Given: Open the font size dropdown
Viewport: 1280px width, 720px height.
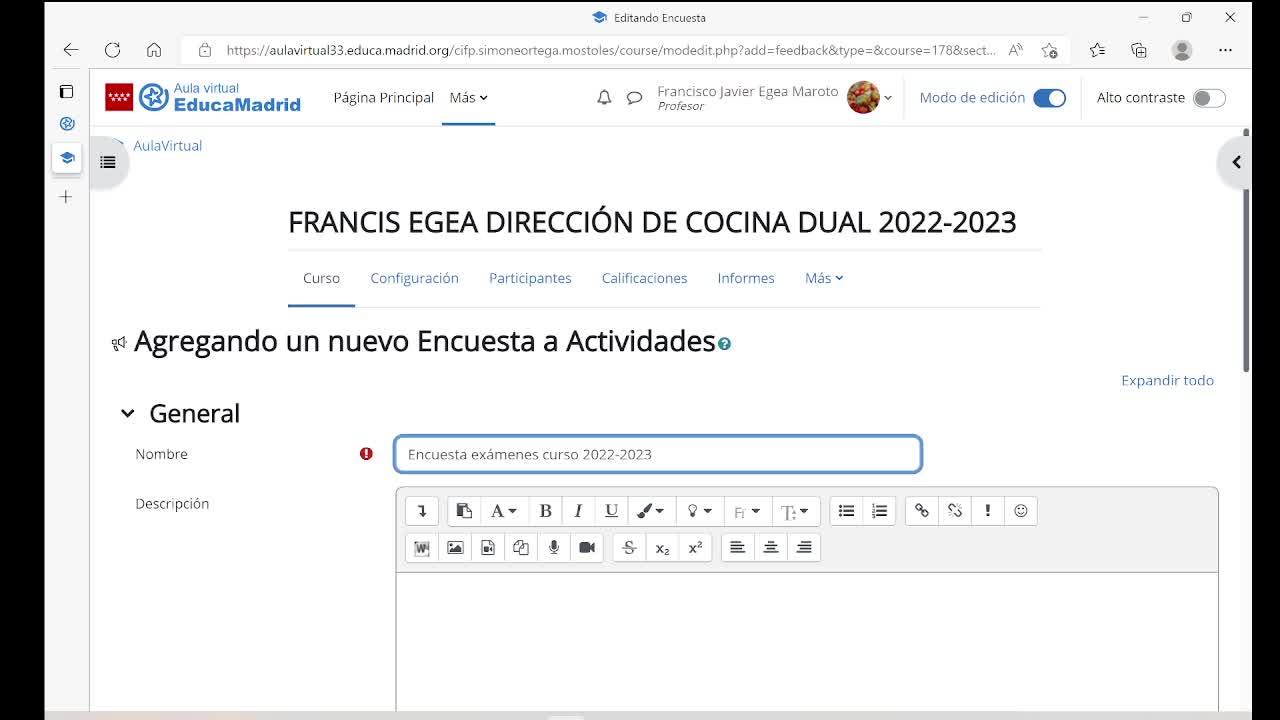Looking at the screenshot, I should pyautogui.click(x=795, y=511).
